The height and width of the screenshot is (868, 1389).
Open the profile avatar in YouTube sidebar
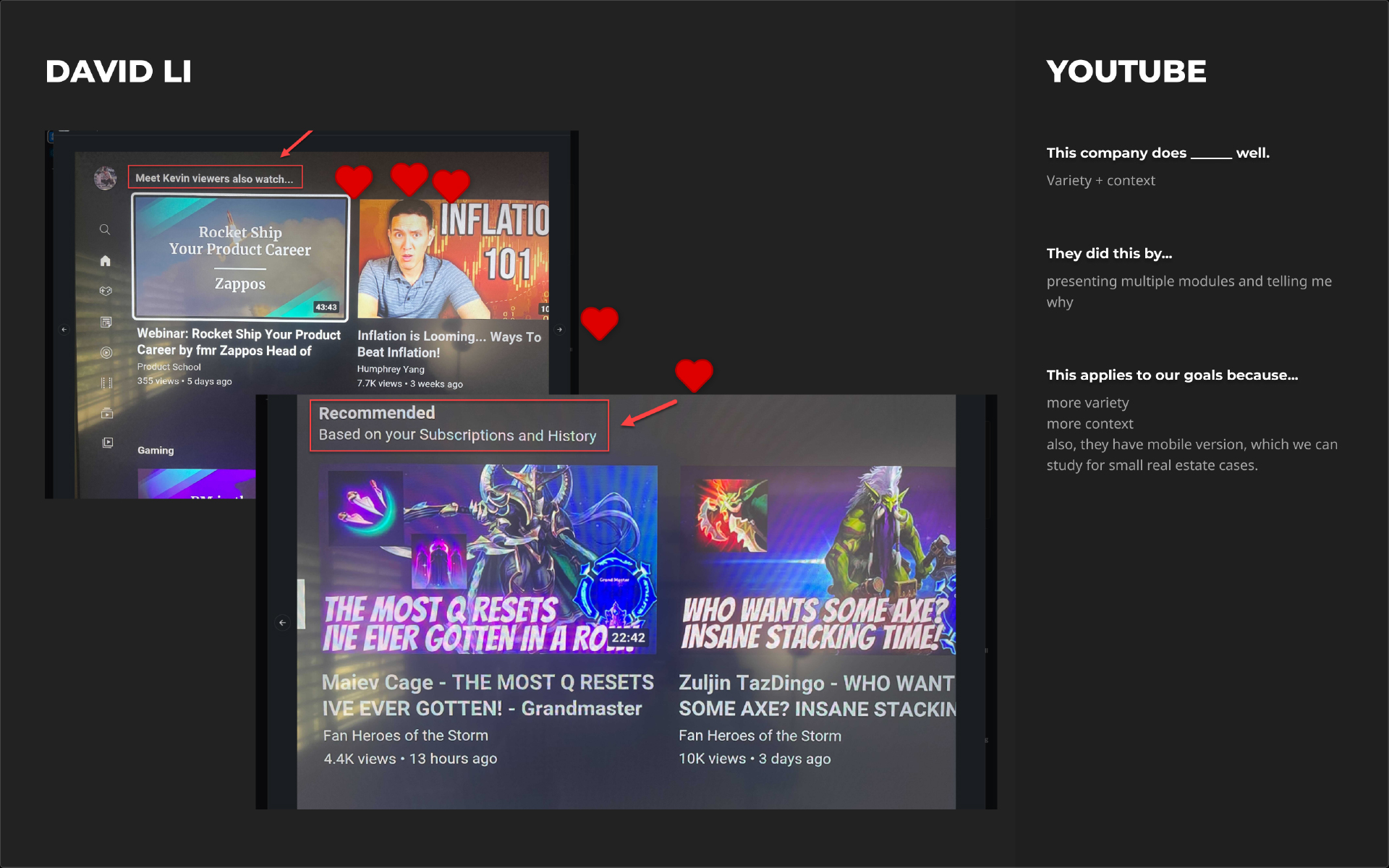pos(105,178)
